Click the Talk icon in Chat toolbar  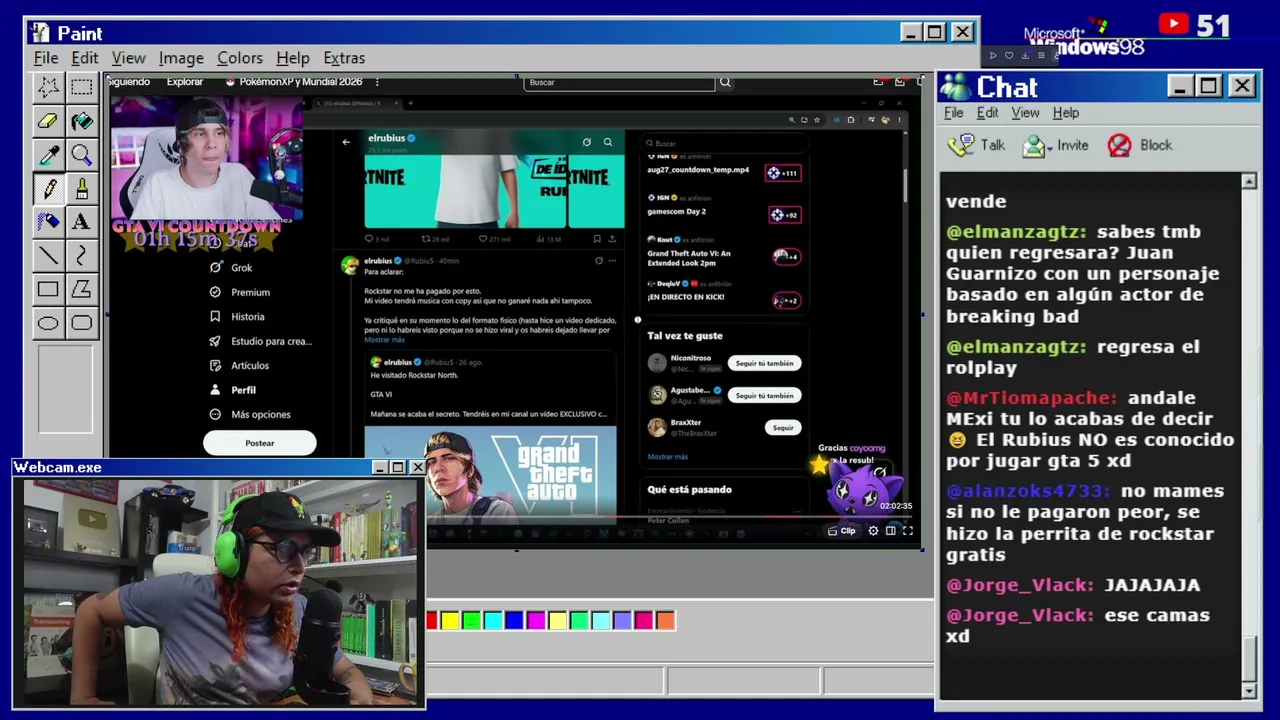(961, 146)
